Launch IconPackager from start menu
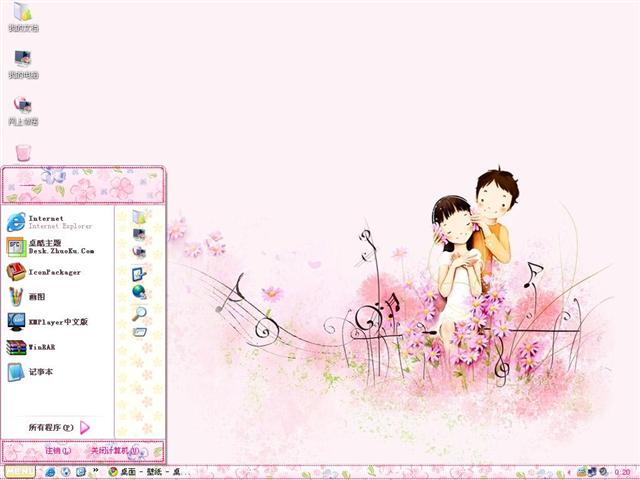The image size is (640, 480). [44, 272]
